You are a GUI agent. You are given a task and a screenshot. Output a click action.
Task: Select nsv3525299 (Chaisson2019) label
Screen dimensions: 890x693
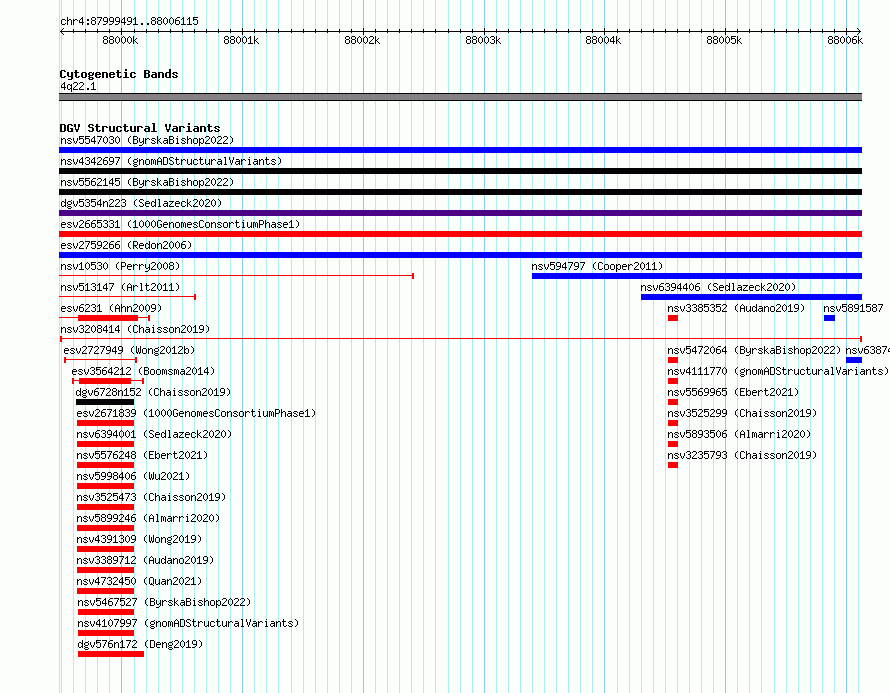[x=742, y=413]
